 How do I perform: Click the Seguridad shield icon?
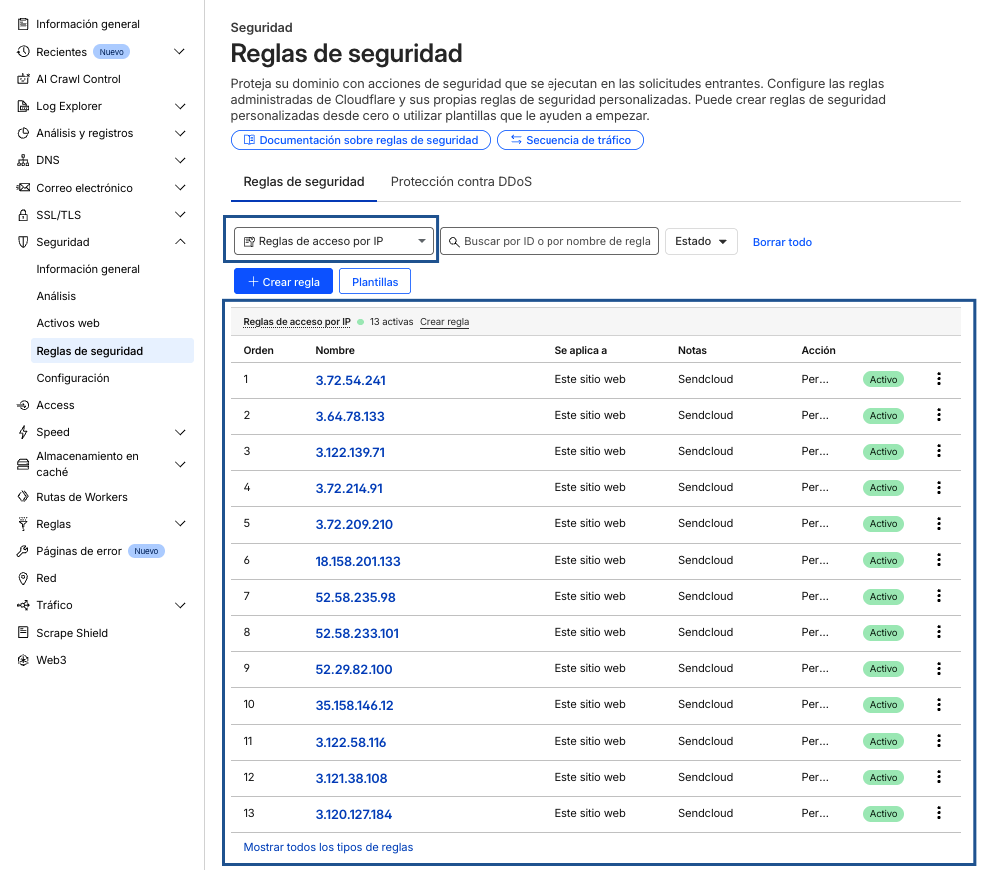point(23,242)
